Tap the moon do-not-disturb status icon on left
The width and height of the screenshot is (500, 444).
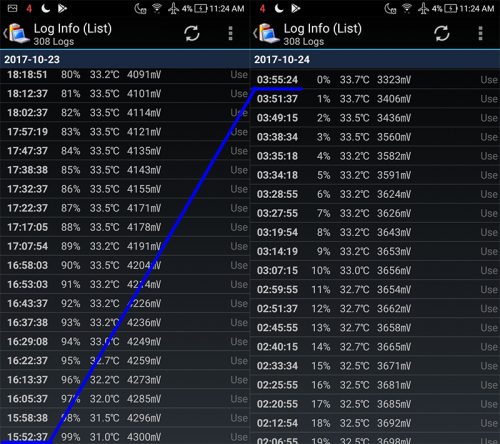tap(45, 8)
